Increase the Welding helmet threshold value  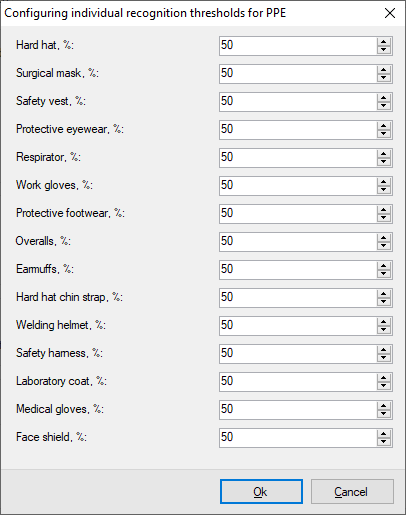click(x=384, y=322)
